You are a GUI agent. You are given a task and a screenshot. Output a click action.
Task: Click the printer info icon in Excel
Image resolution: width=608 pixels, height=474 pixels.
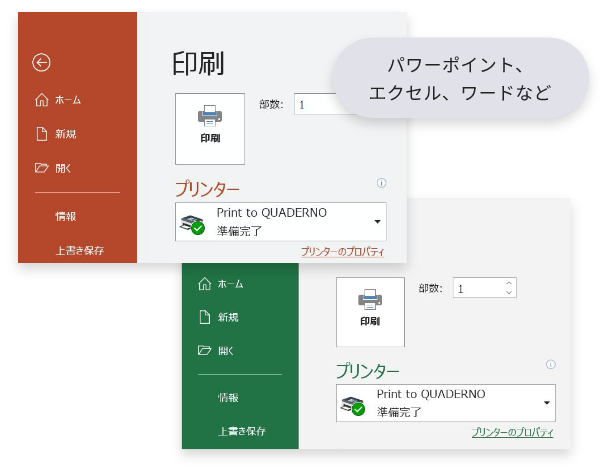[x=550, y=365]
